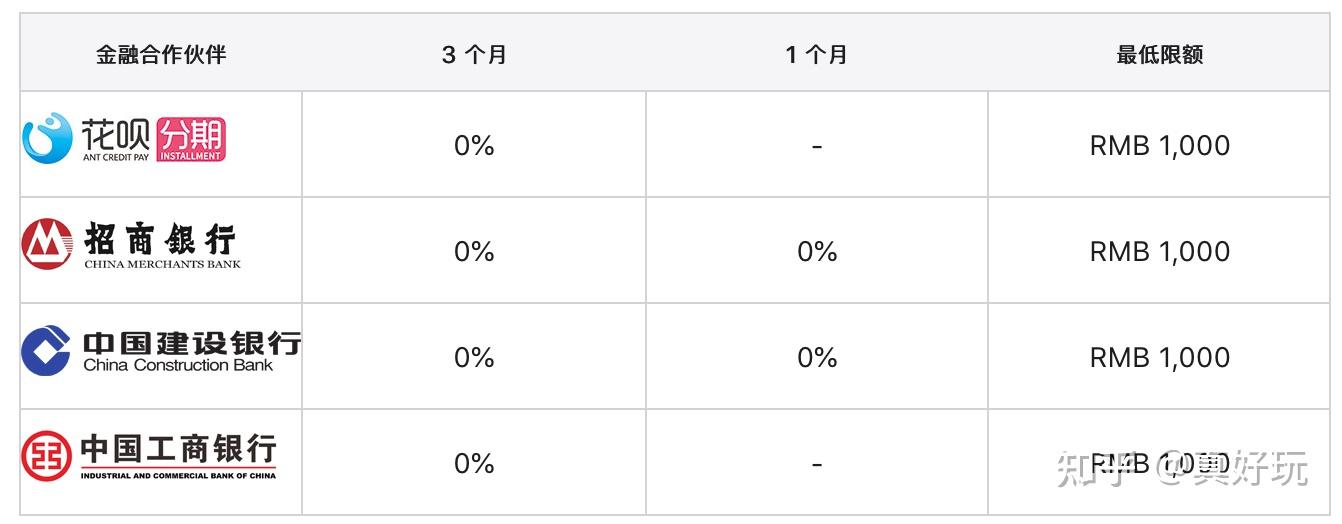Click the China Construction Bank blue logo
Viewport: 1342px width, 524px height.
[x=46, y=350]
